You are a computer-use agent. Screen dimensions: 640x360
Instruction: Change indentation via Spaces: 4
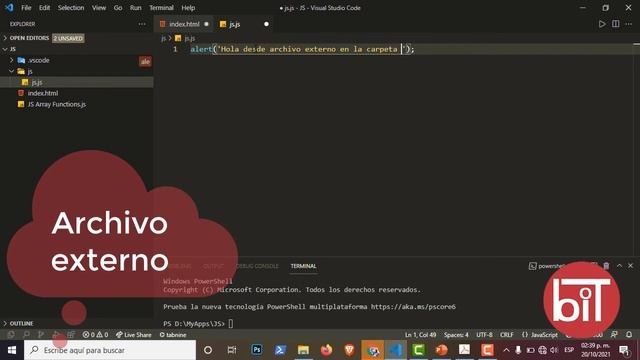click(x=456, y=335)
